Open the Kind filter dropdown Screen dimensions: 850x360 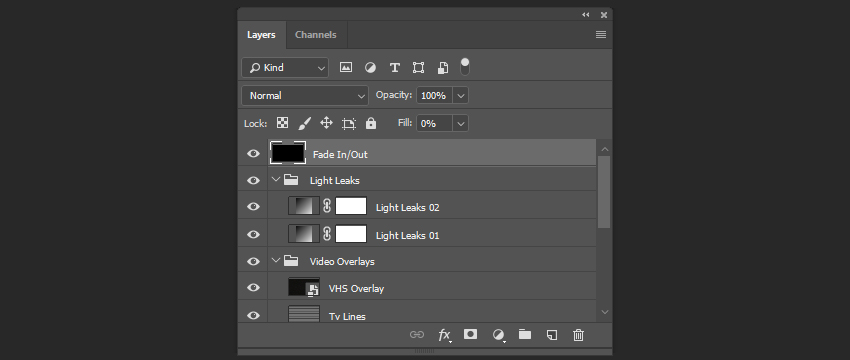point(285,68)
